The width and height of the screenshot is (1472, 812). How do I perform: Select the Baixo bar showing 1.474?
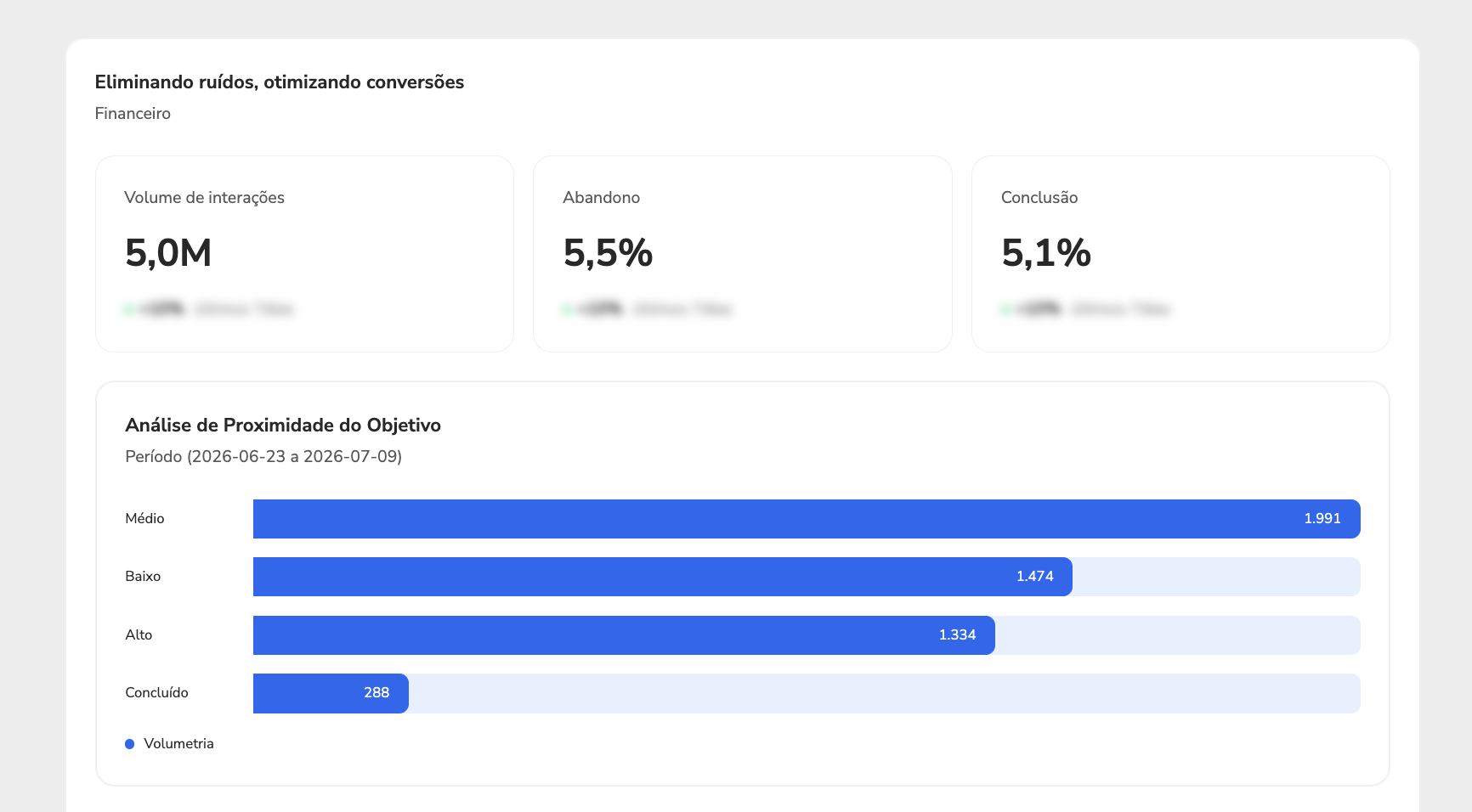[x=663, y=577]
